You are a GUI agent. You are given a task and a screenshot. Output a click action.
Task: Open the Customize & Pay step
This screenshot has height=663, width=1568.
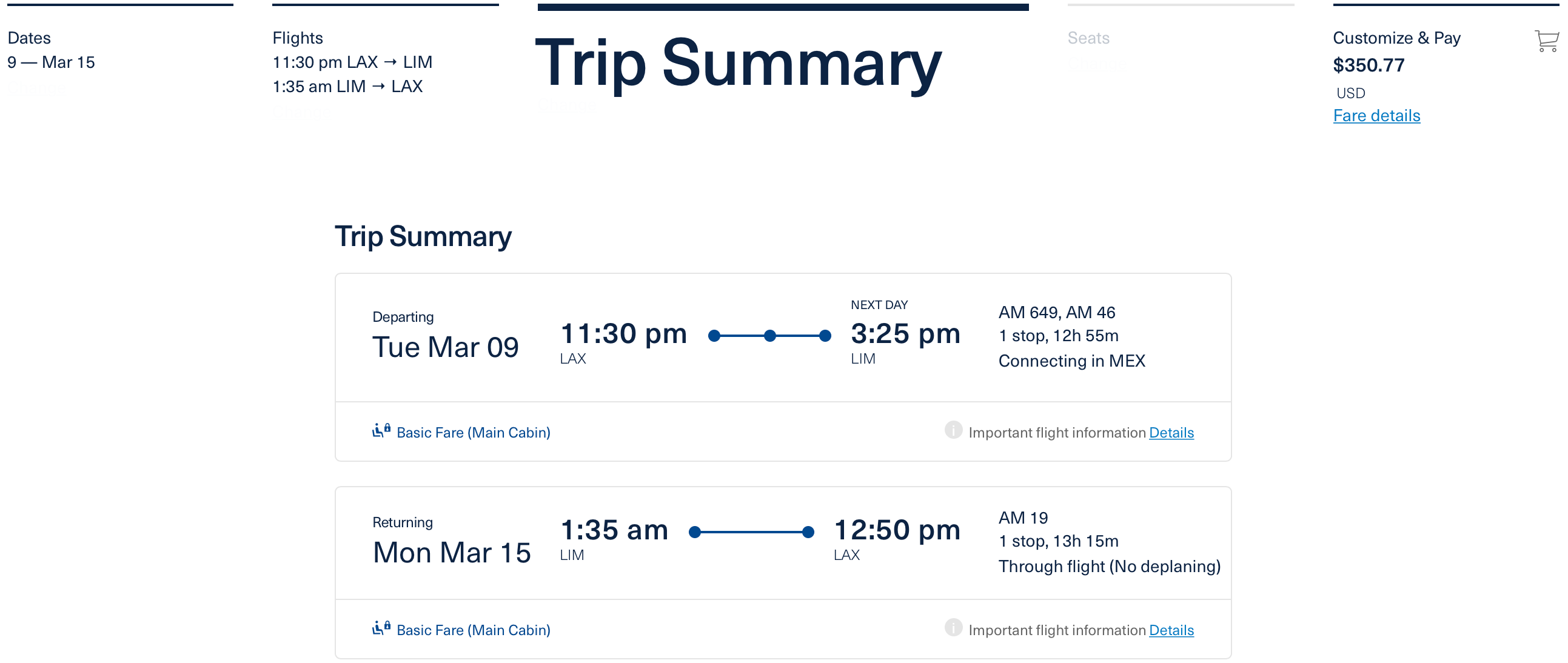[1396, 38]
